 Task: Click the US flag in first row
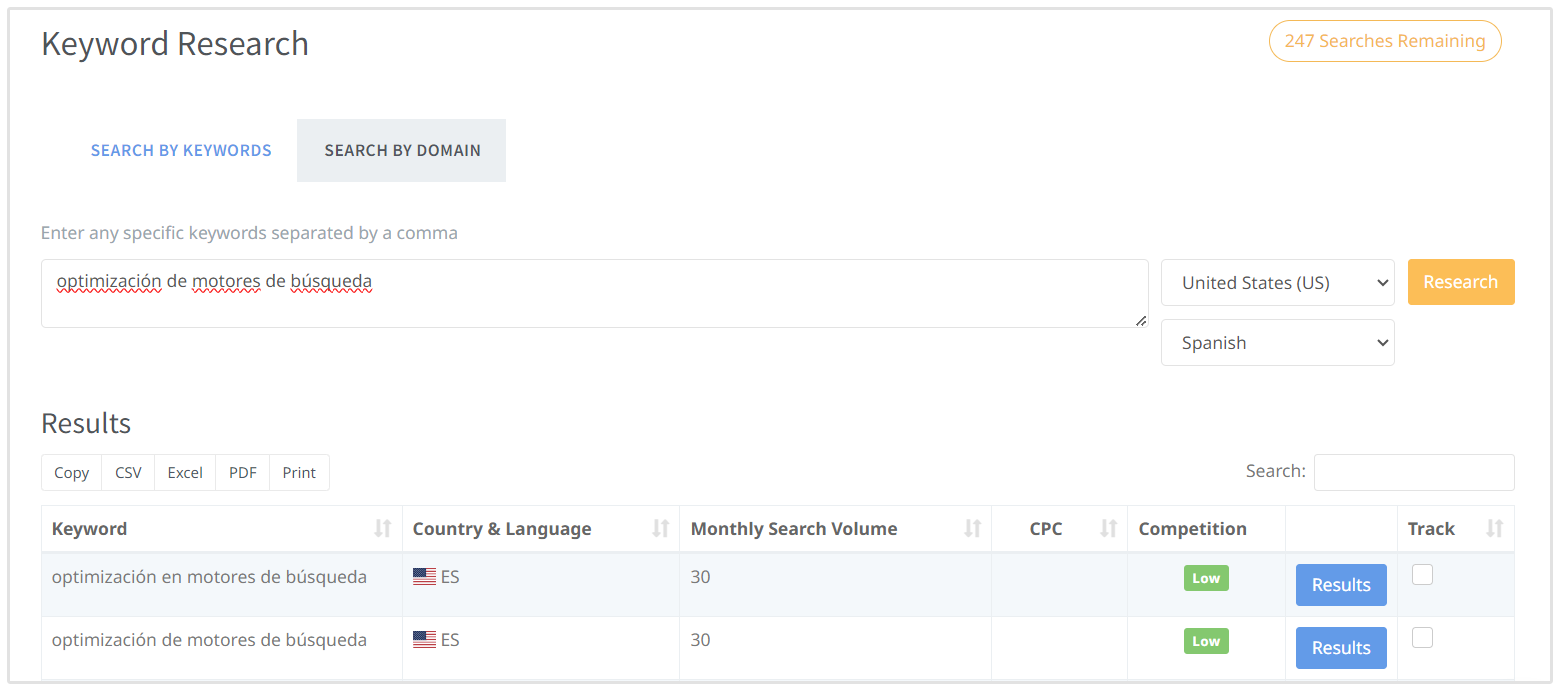point(424,577)
